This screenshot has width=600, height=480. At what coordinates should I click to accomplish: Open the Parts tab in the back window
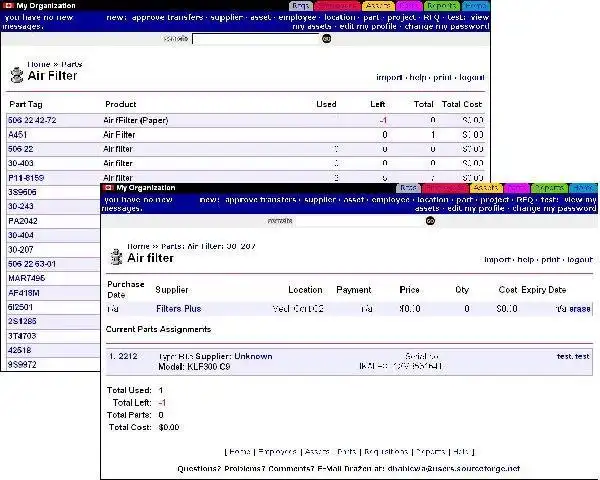[409, 6]
